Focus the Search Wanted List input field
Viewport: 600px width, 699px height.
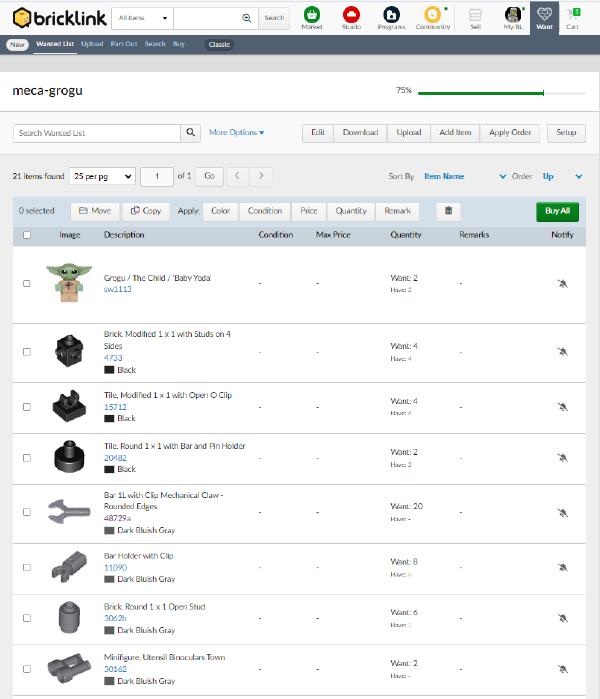[x=97, y=133]
